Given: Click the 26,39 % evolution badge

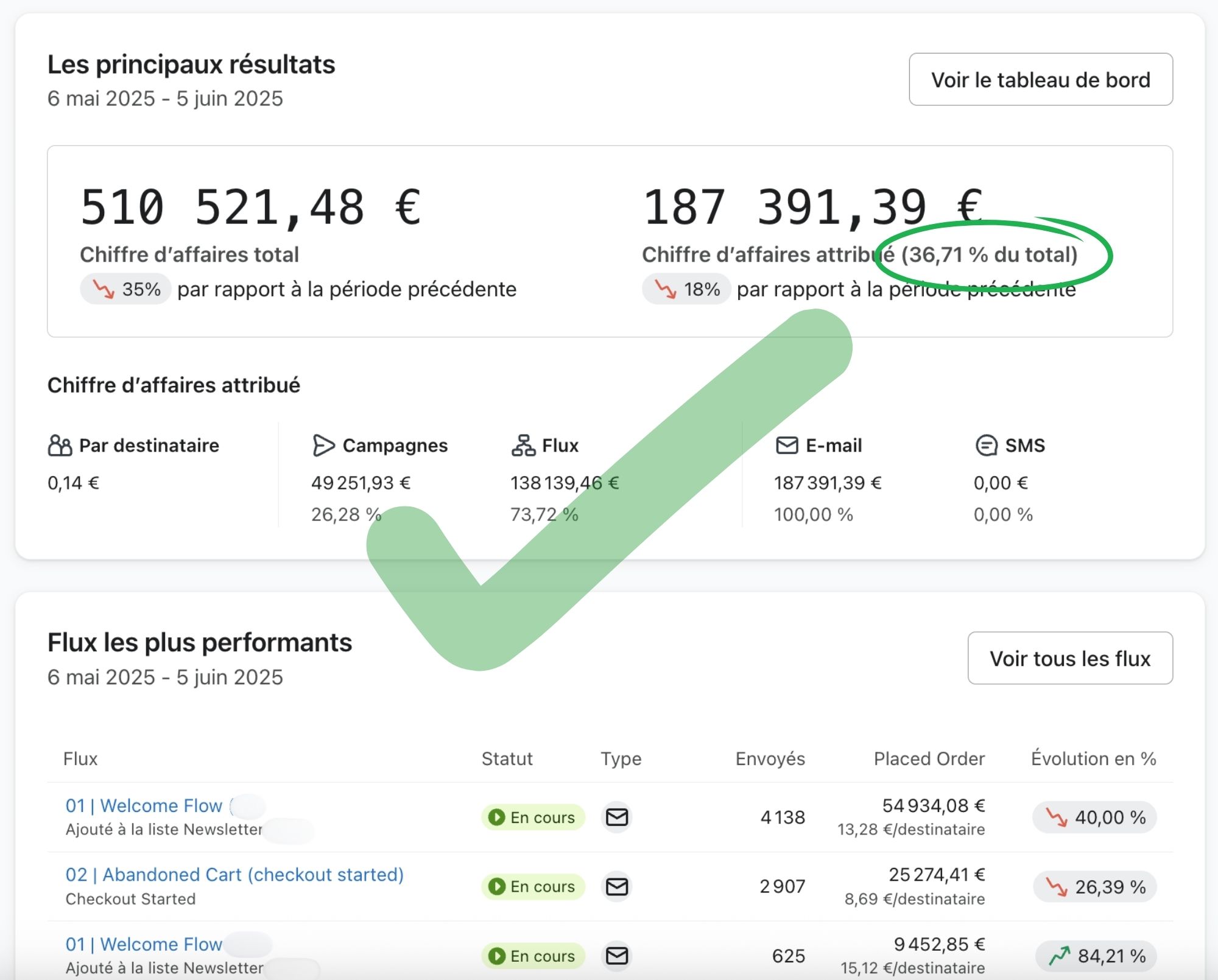Looking at the screenshot, I should pyautogui.click(x=1095, y=887).
